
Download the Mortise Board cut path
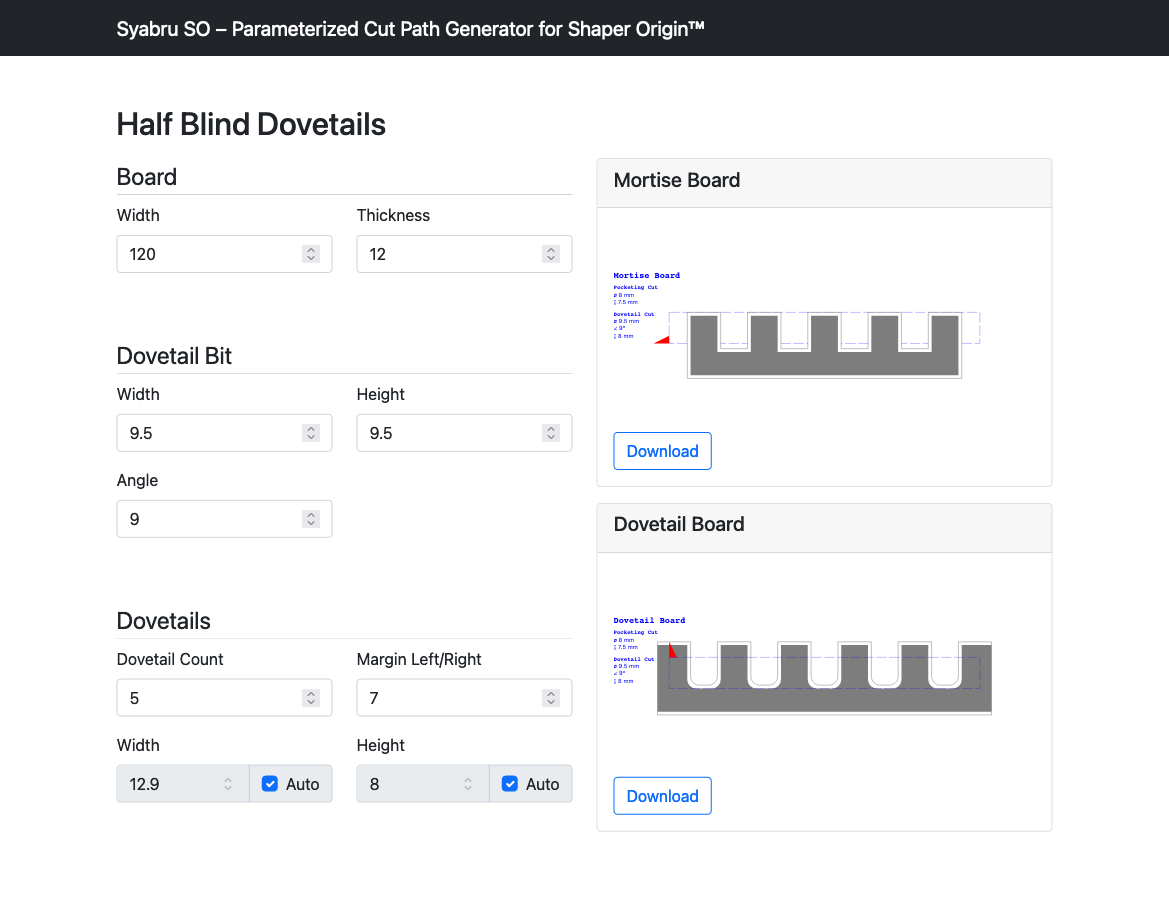click(662, 451)
